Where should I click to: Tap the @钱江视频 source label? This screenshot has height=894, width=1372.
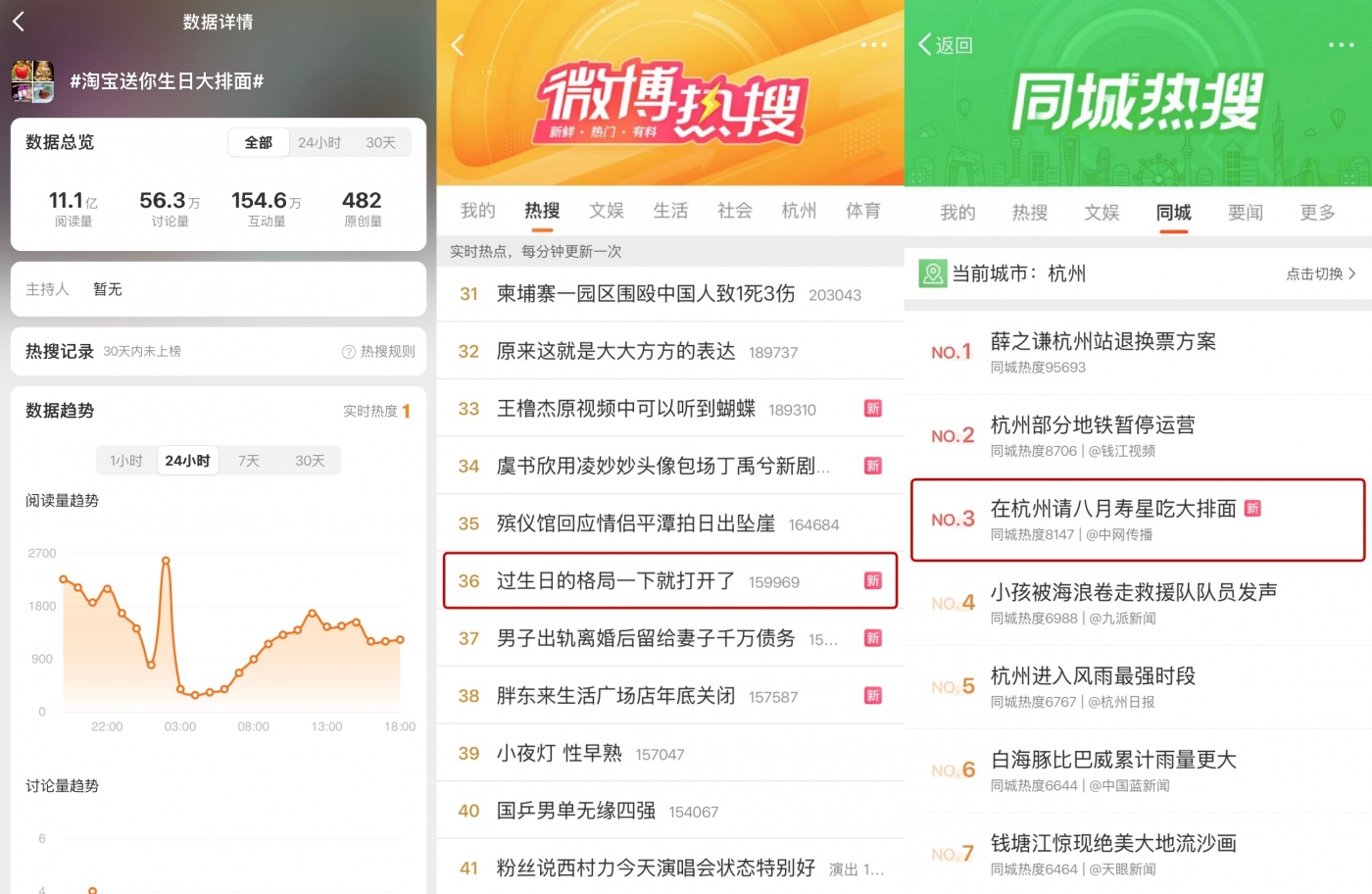tap(1122, 451)
